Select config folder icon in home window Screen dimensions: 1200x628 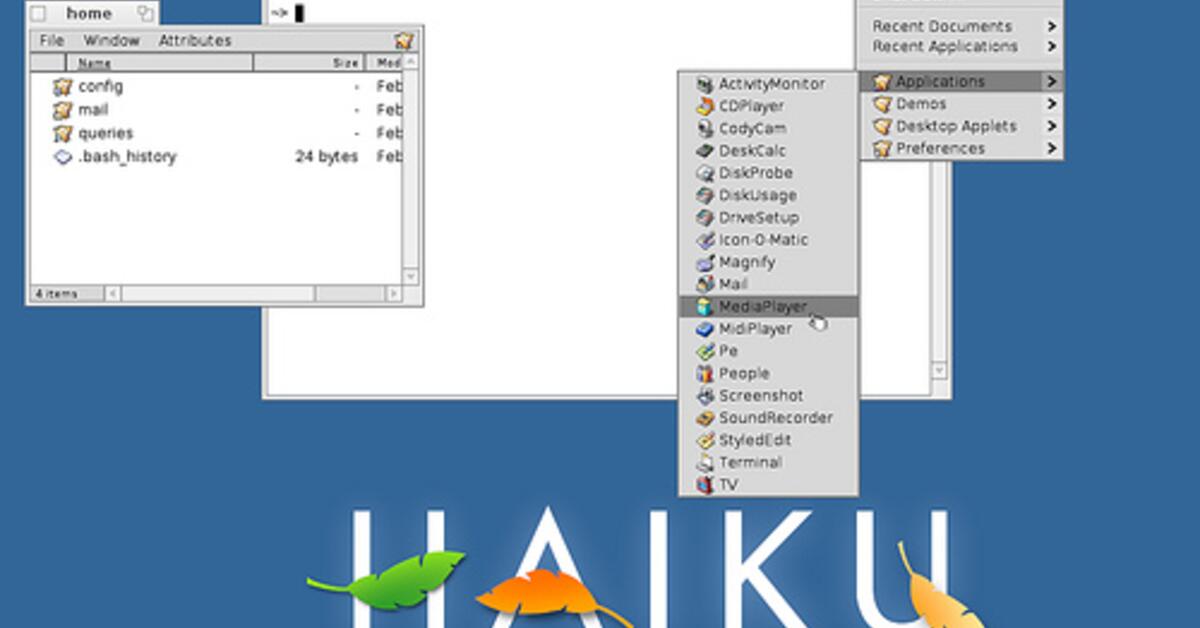coord(63,87)
